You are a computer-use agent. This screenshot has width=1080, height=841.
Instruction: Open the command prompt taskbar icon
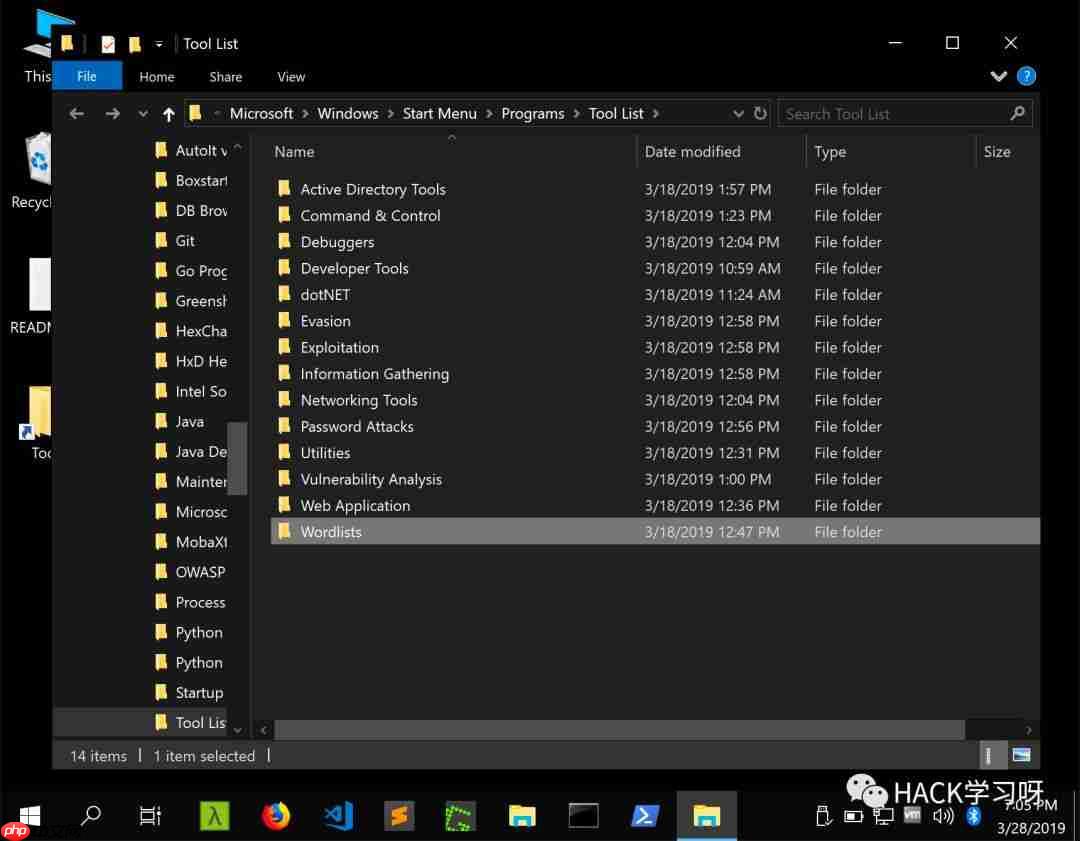point(583,816)
